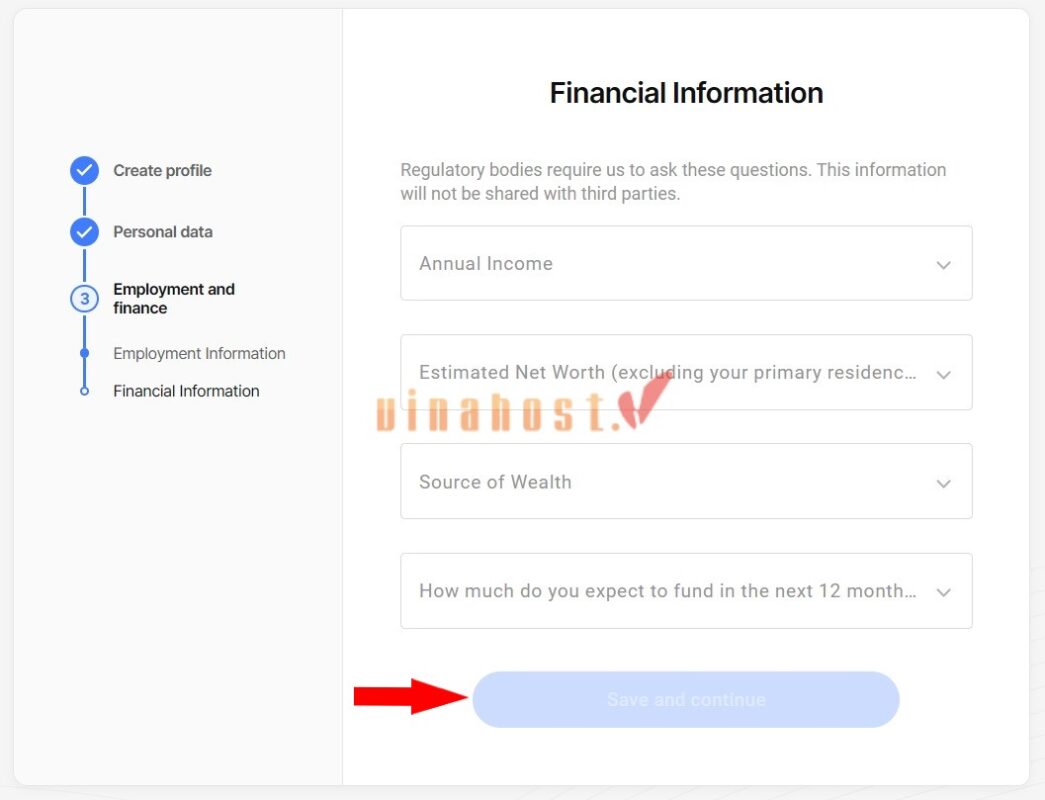This screenshot has height=800, width=1045.
Task: Click the Financial Information page heading
Action: pos(686,93)
